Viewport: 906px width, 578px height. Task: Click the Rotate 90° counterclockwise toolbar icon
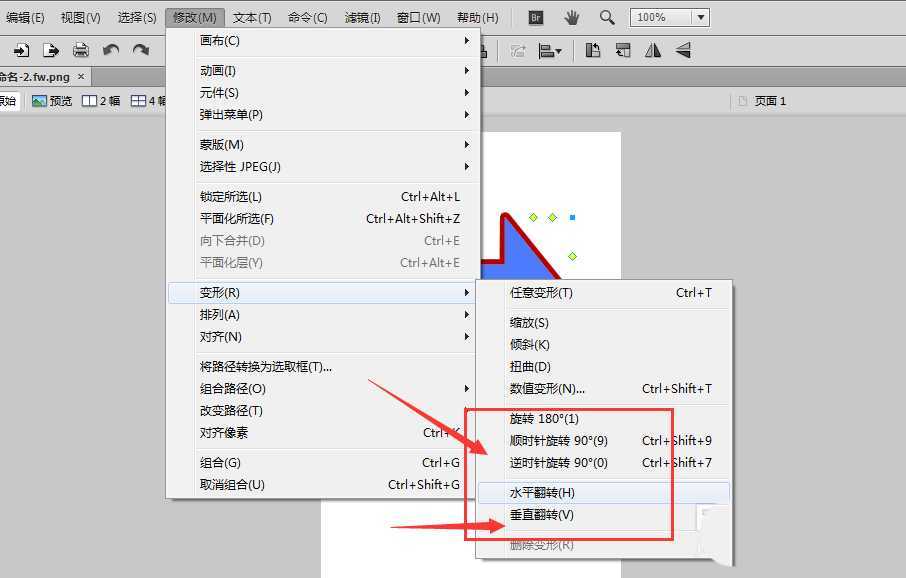[623, 50]
